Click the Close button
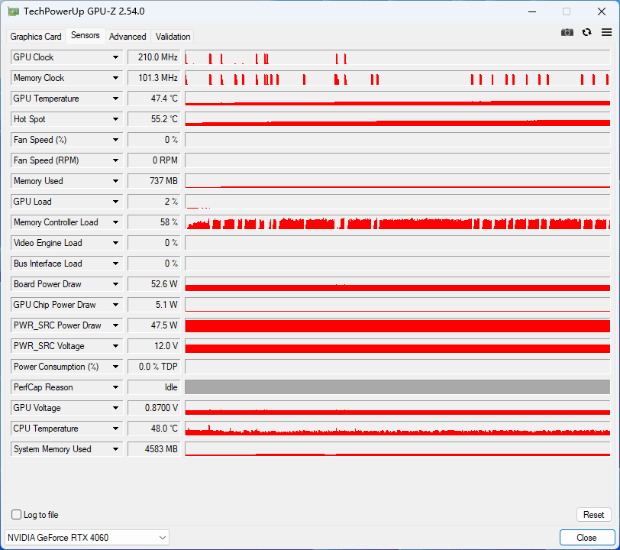 pos(586,537)
